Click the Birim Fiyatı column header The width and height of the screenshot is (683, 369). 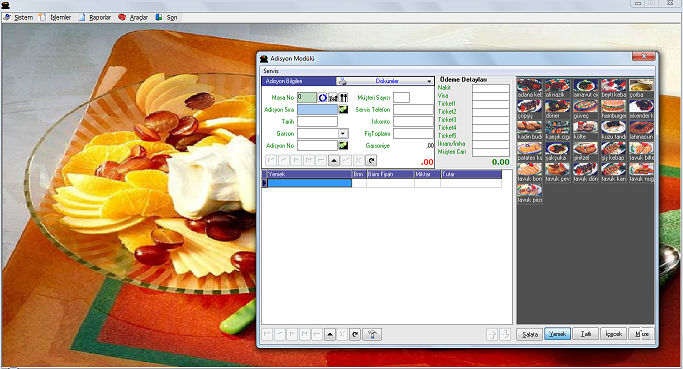coord(390,174)
